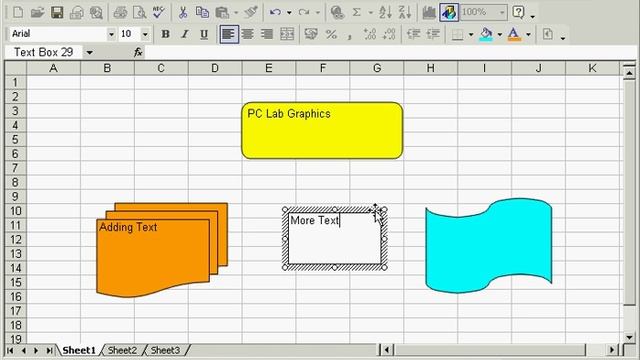The width and height of the screenshot is (640, 360).
Task: Open the Undo history dropdown arrow
Action: tap(289, 13)
